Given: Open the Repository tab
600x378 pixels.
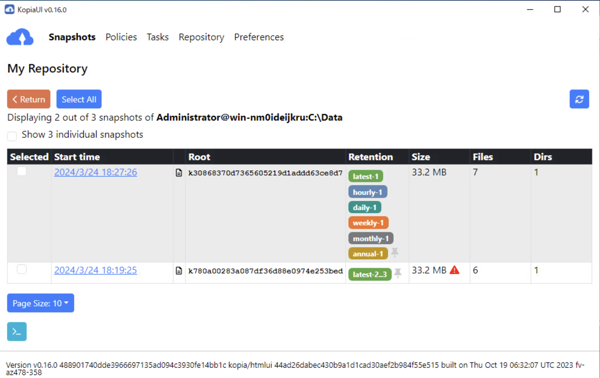Looking at the screenshot, I should click(x=201, y=37).
